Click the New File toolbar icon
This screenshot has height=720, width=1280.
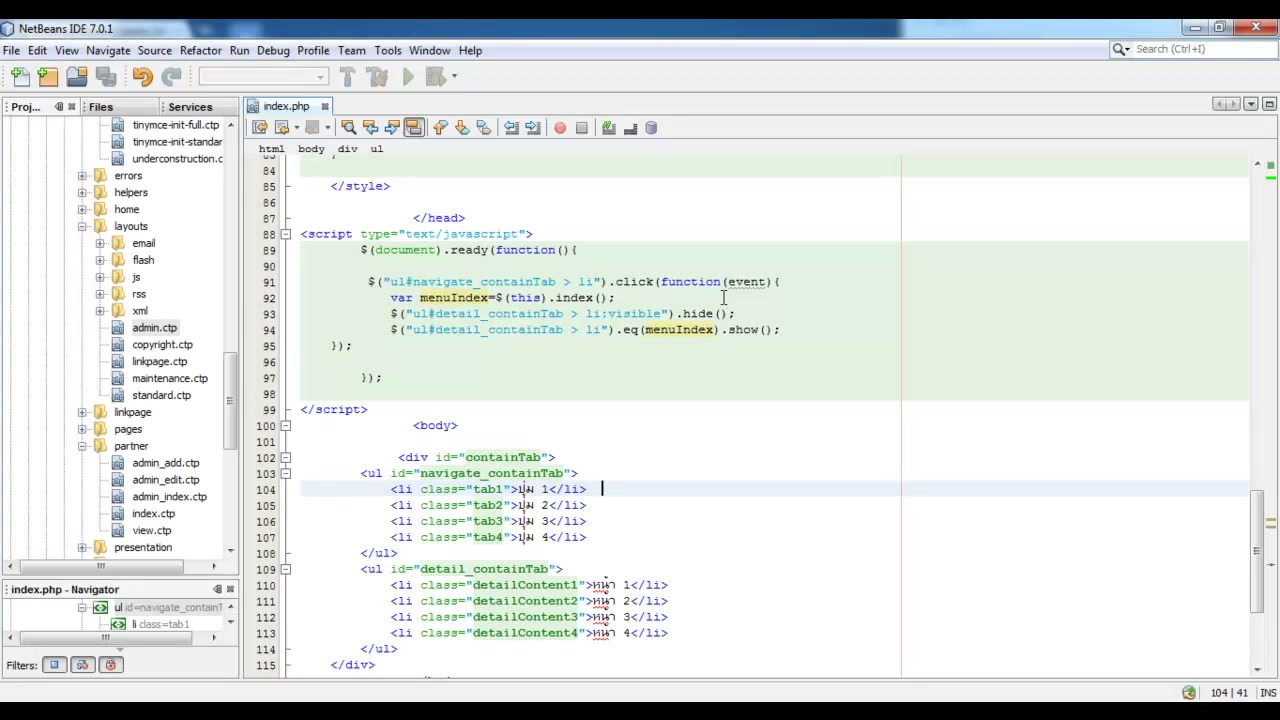20,77
